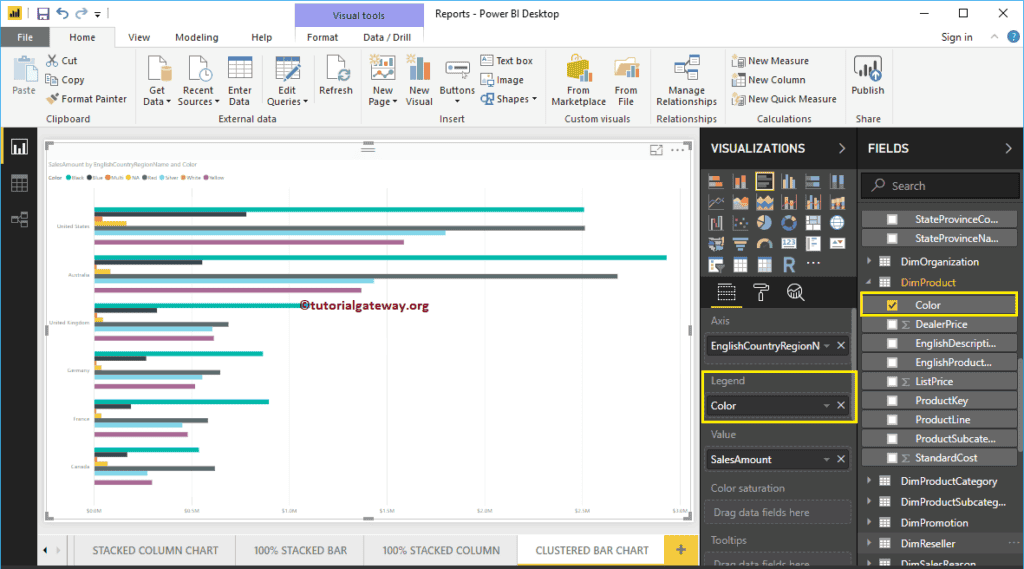
Task: Check the EnglishProduct... field checkbox
Action: 892,362
